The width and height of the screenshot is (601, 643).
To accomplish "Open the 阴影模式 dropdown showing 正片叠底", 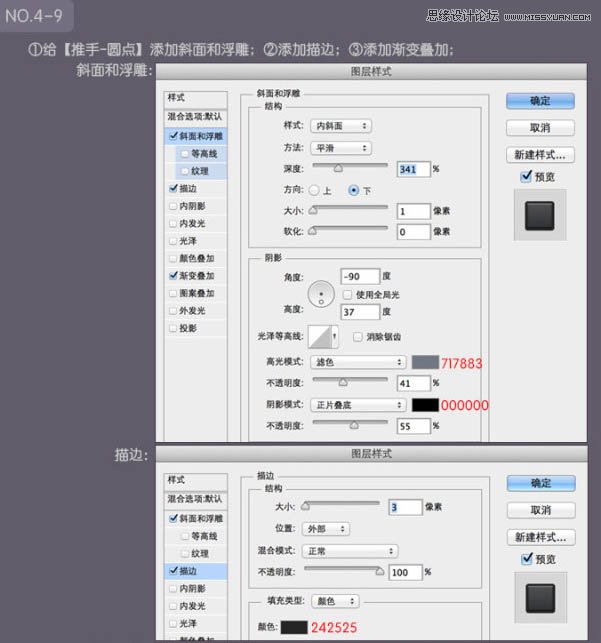I will coord(358,405).
